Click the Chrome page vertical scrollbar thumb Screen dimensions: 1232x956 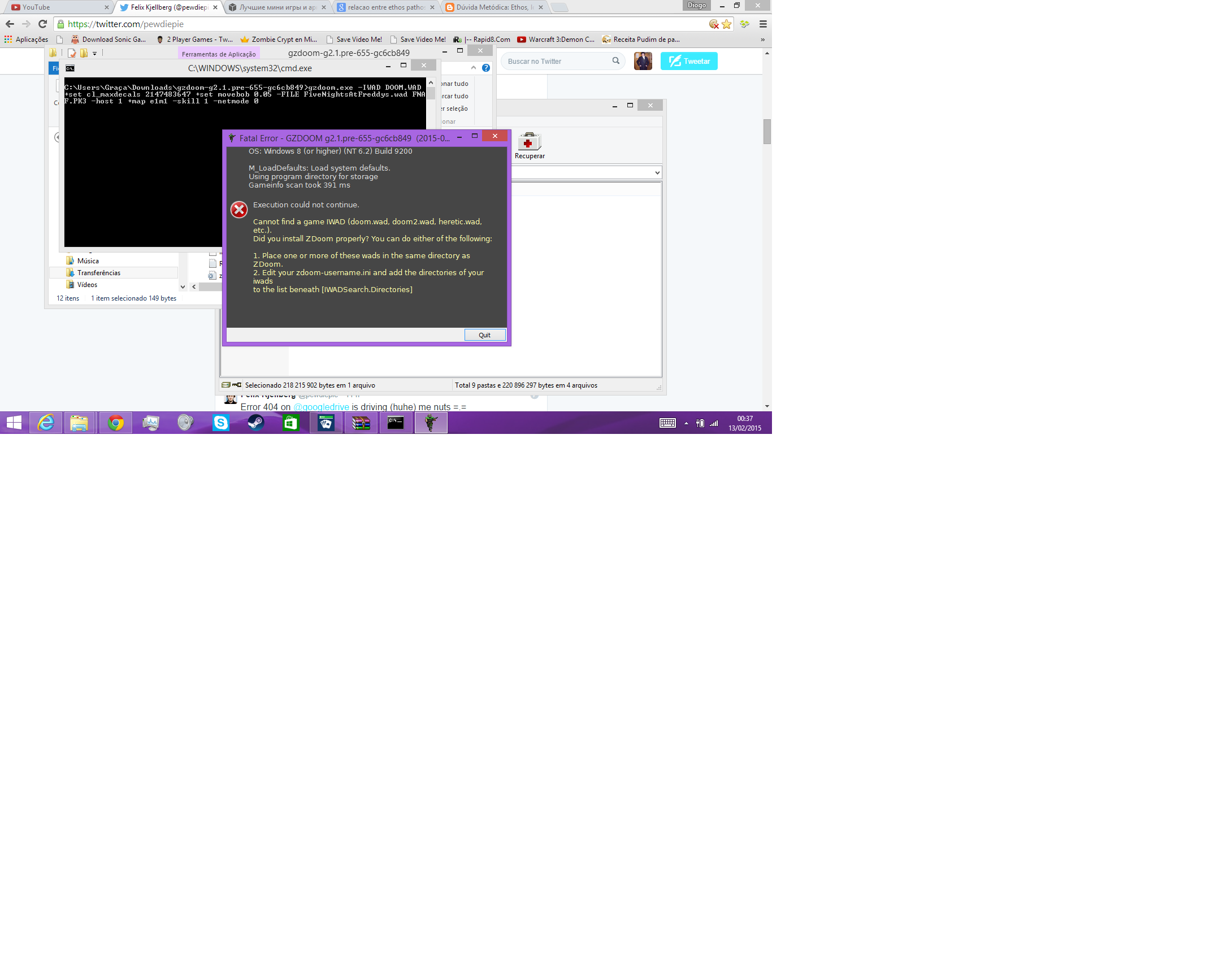(x=767, y=132)
